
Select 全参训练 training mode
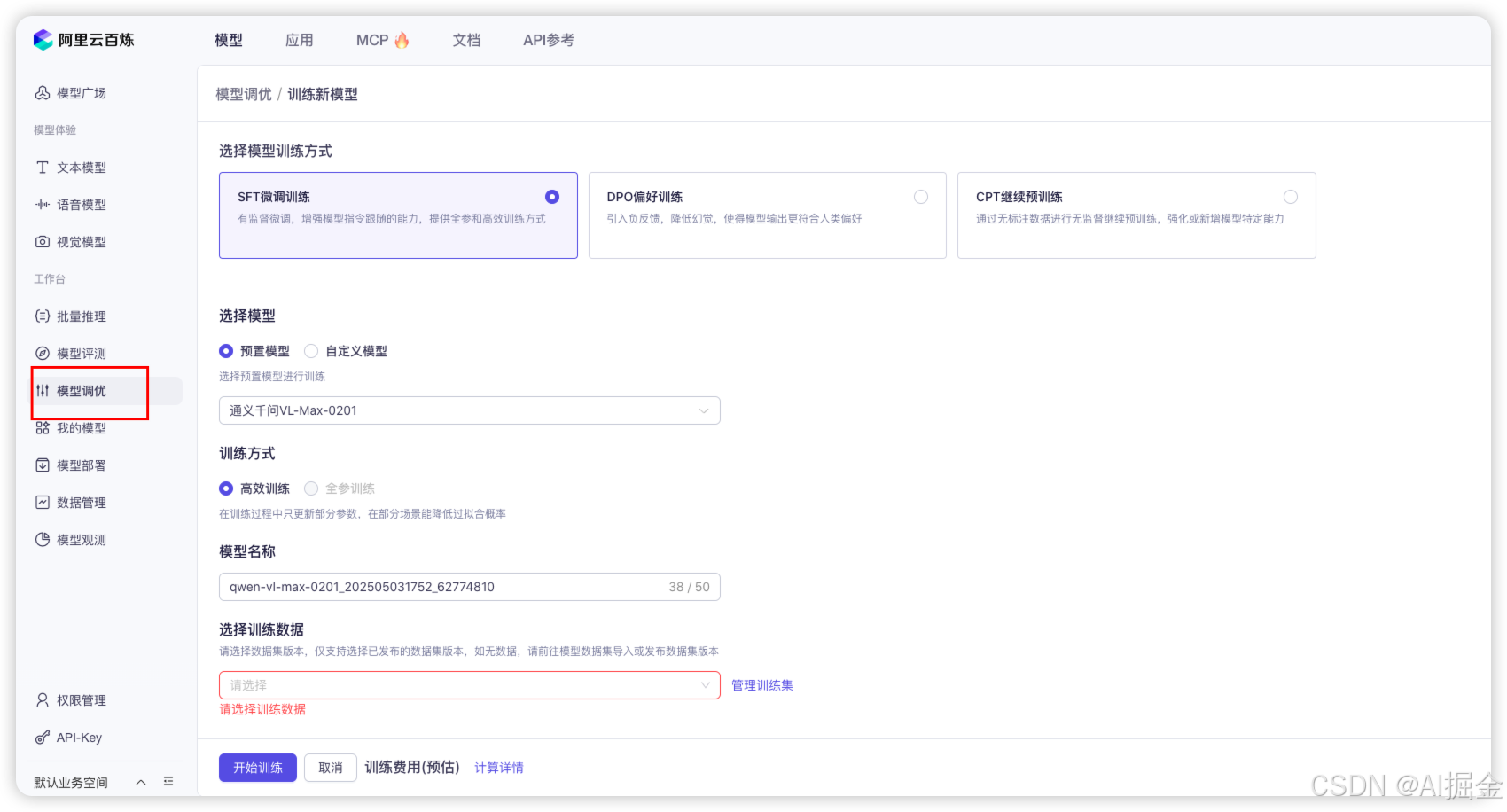point(311,488)
